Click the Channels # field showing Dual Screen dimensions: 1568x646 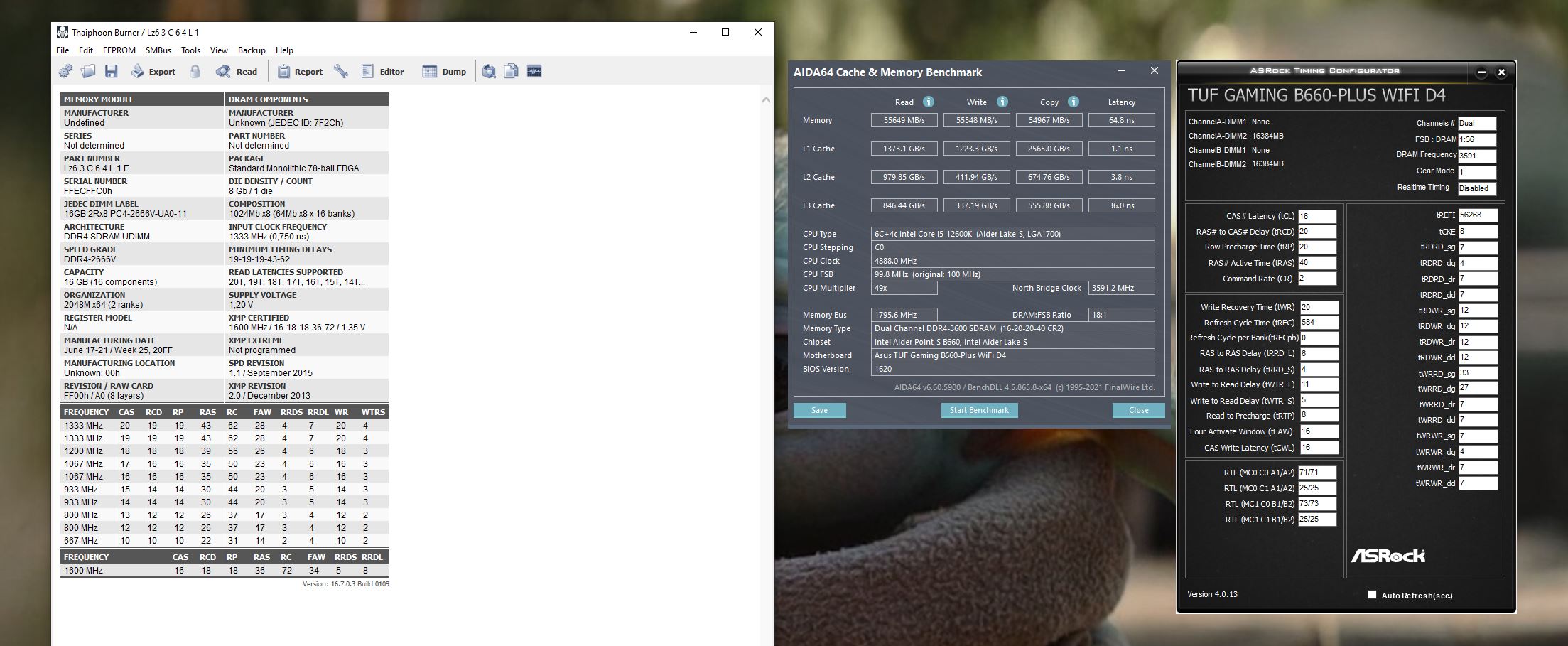[x=1477, y=123]
